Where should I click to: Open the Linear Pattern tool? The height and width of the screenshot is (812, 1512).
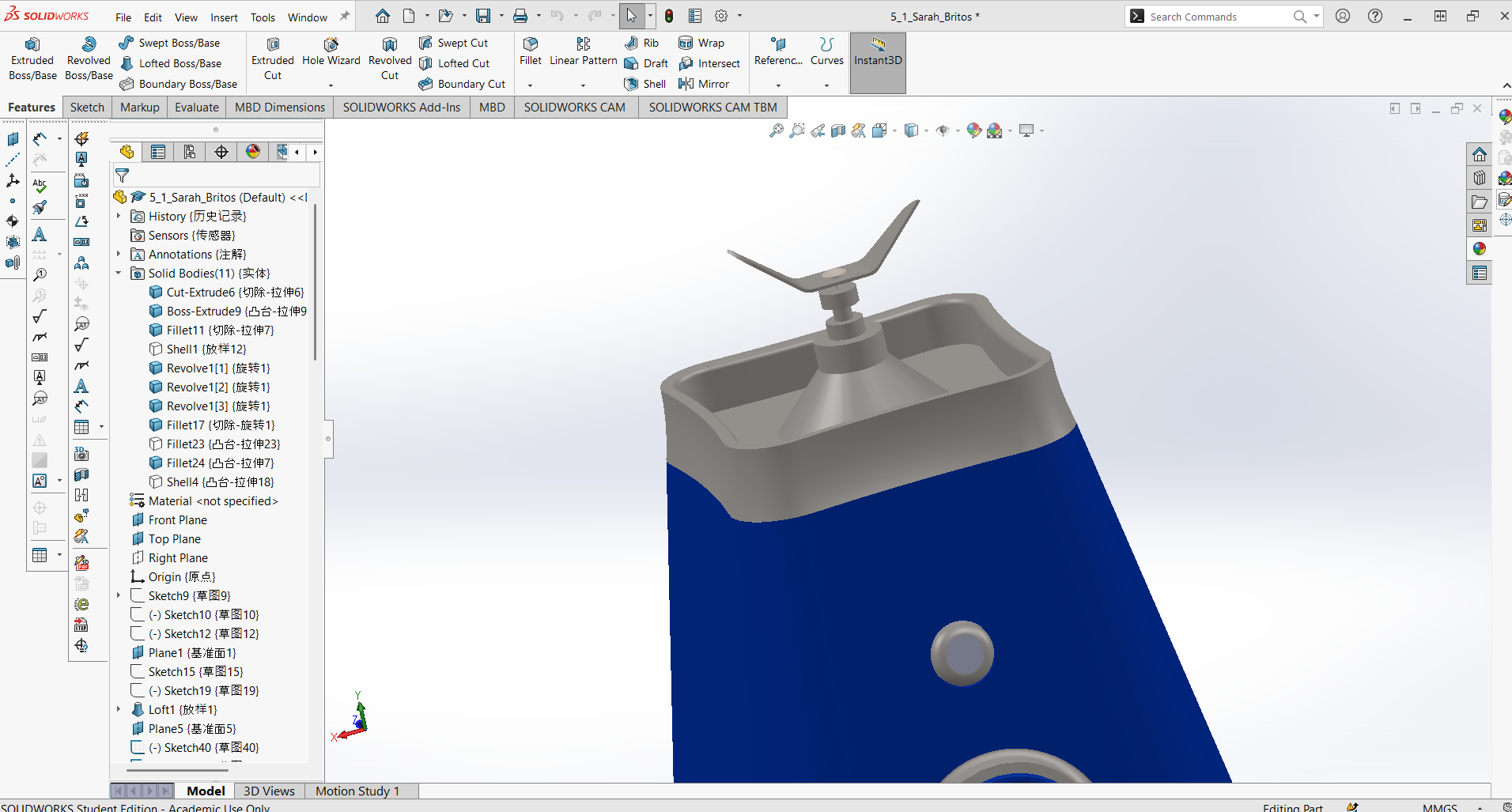pyautogui.click(x=584, y=52)
